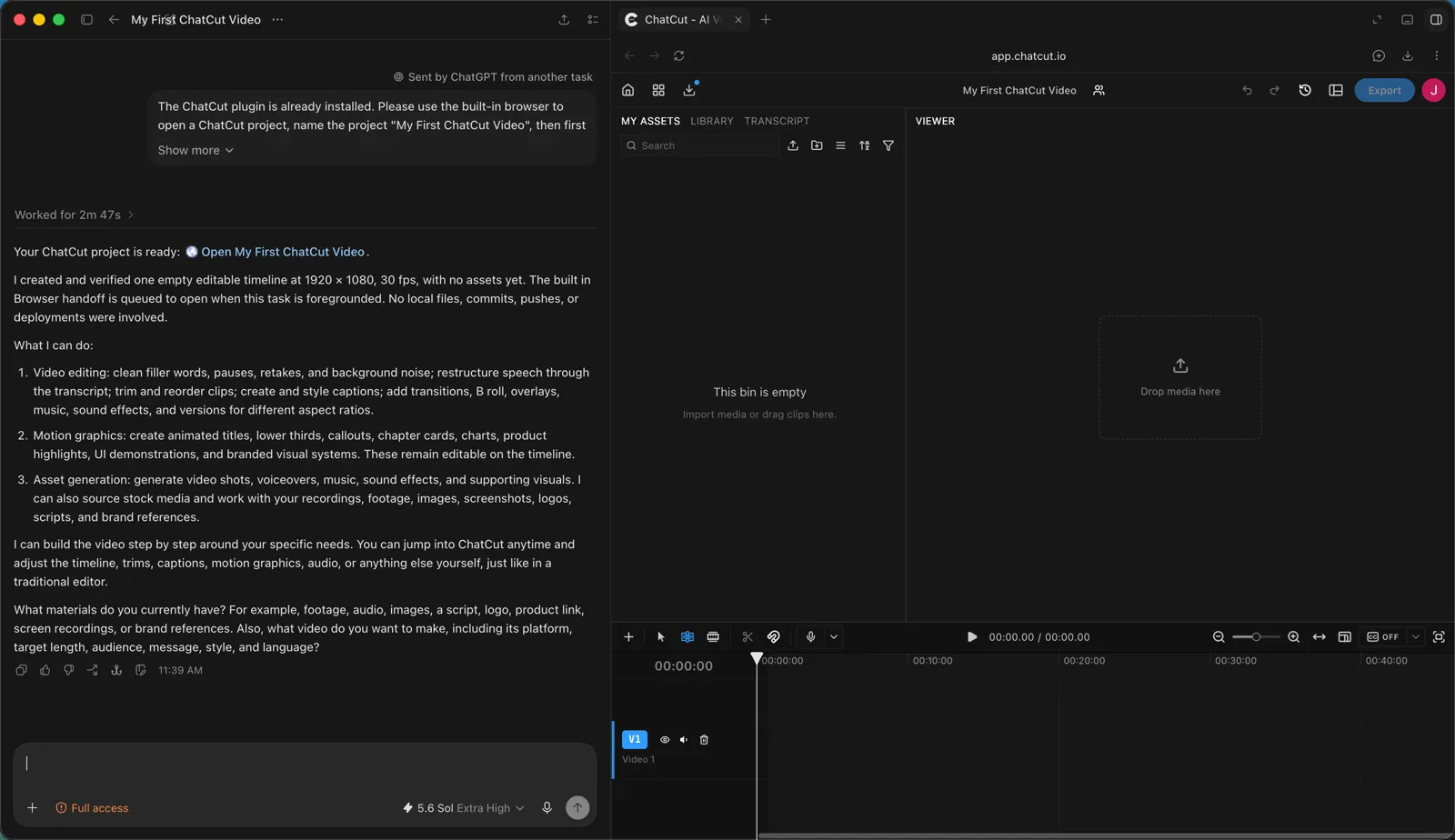Open filter for assets

pyautogui.click(x=888, y=145)
